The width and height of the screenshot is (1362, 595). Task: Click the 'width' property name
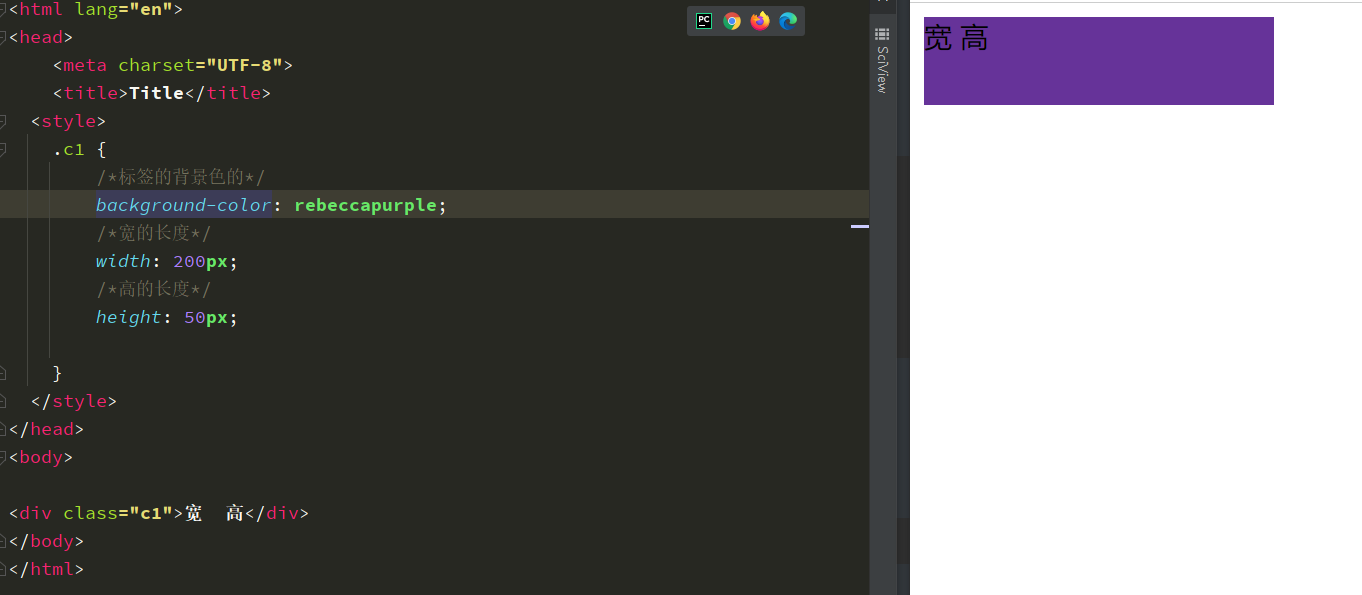coord(123,261)
